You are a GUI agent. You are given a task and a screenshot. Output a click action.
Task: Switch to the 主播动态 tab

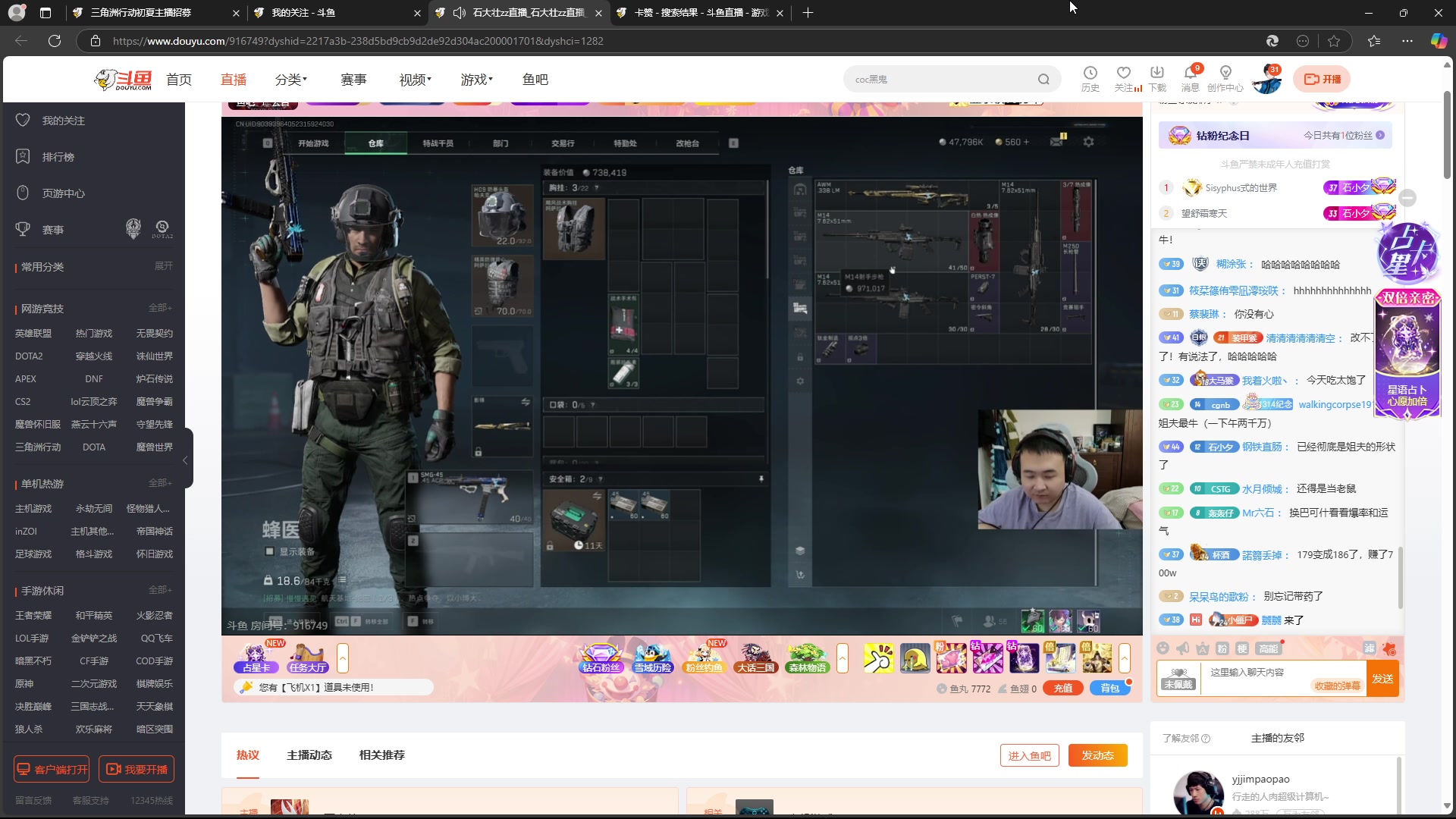[309, 755]
